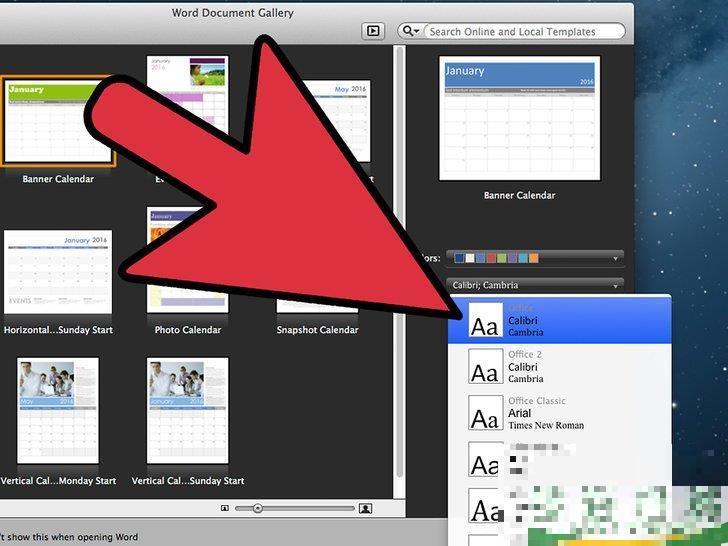Click the small thumbnail size icon
This screenshot has width=728, height=546.
225,508
